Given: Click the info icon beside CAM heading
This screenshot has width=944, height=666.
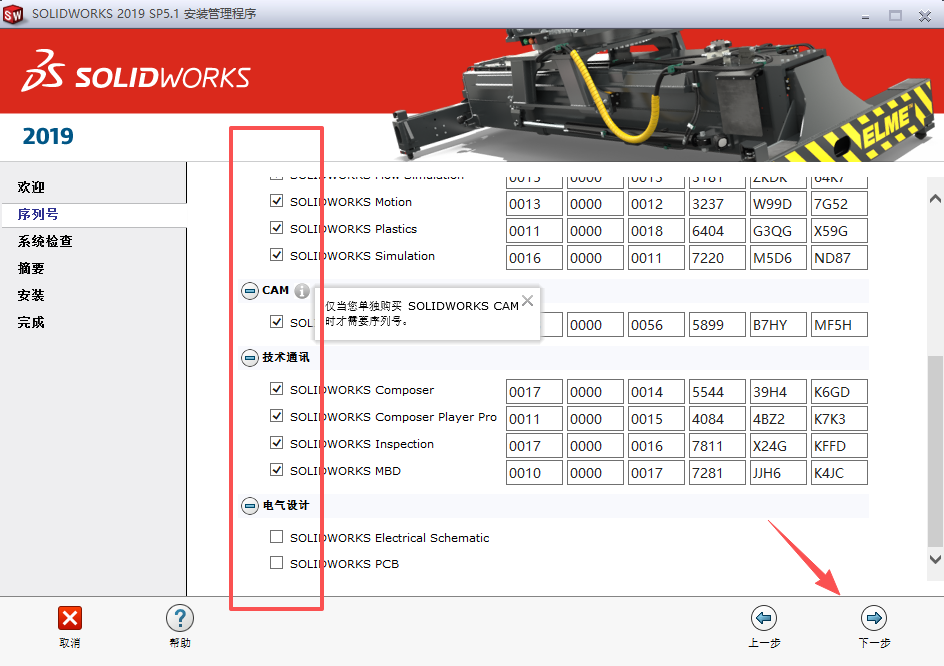Looking at the screenshot, I should (300, 290).
